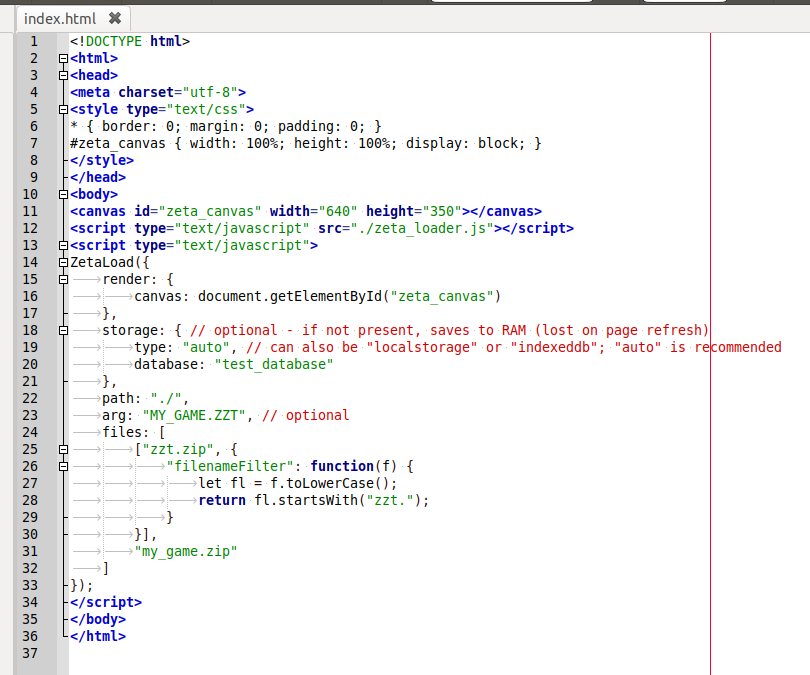Click the getElementById call on line 16
This screenshot has height=675, width=810.
pyautogui.click(x=326, y=296)
